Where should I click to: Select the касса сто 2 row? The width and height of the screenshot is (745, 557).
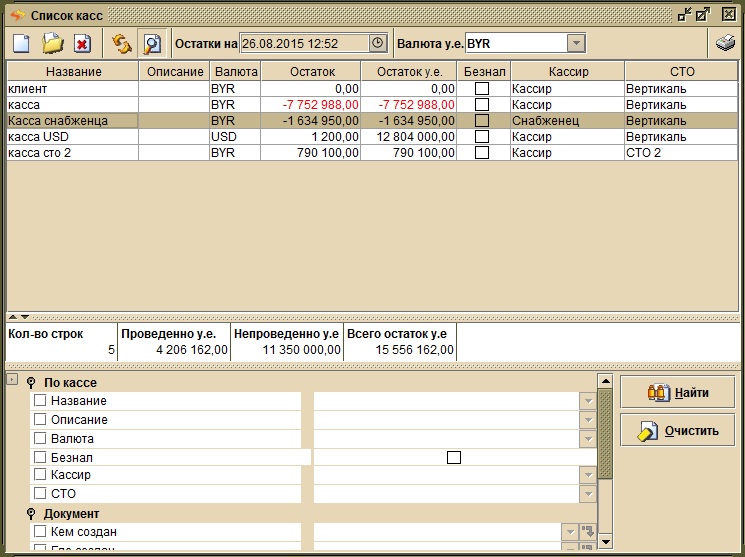(372, 153)
